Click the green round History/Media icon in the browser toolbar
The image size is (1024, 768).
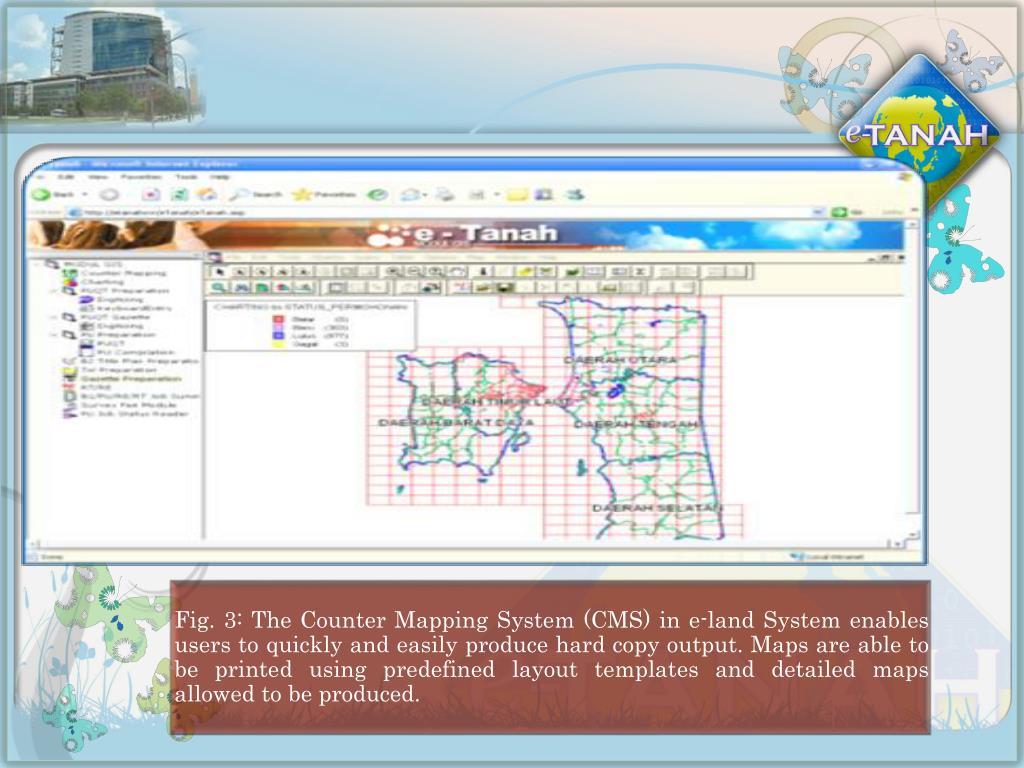377,194
